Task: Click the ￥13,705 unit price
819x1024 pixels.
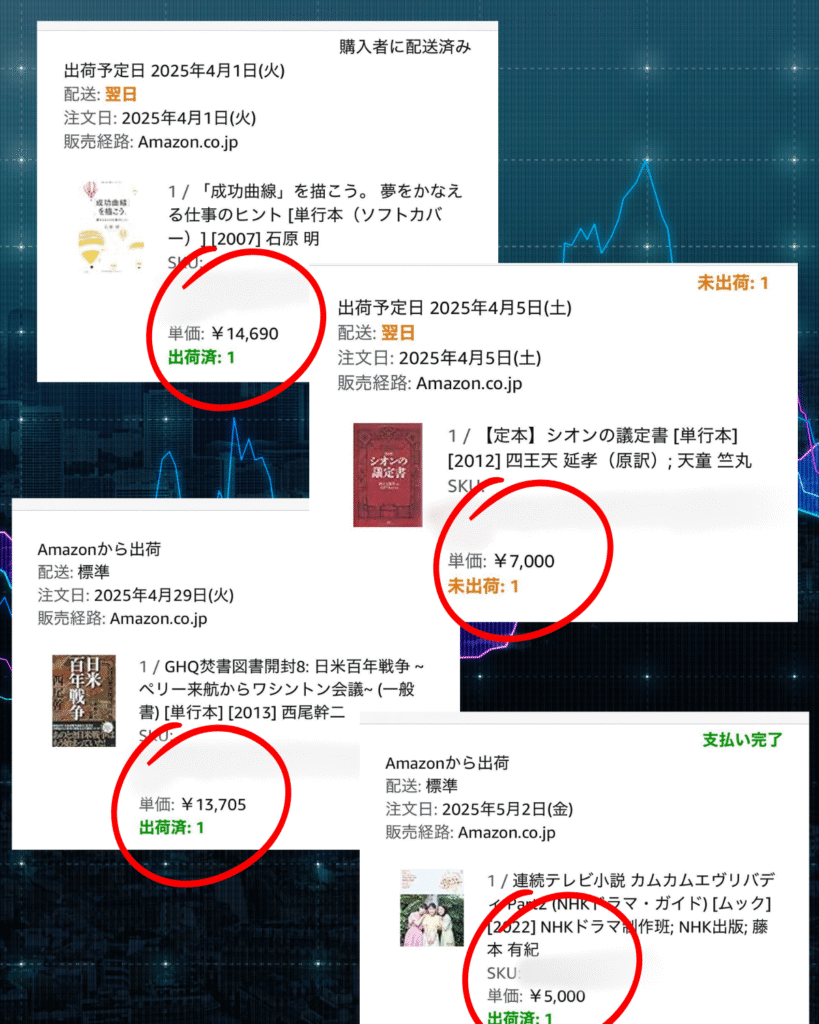Action: coord(214,804)
